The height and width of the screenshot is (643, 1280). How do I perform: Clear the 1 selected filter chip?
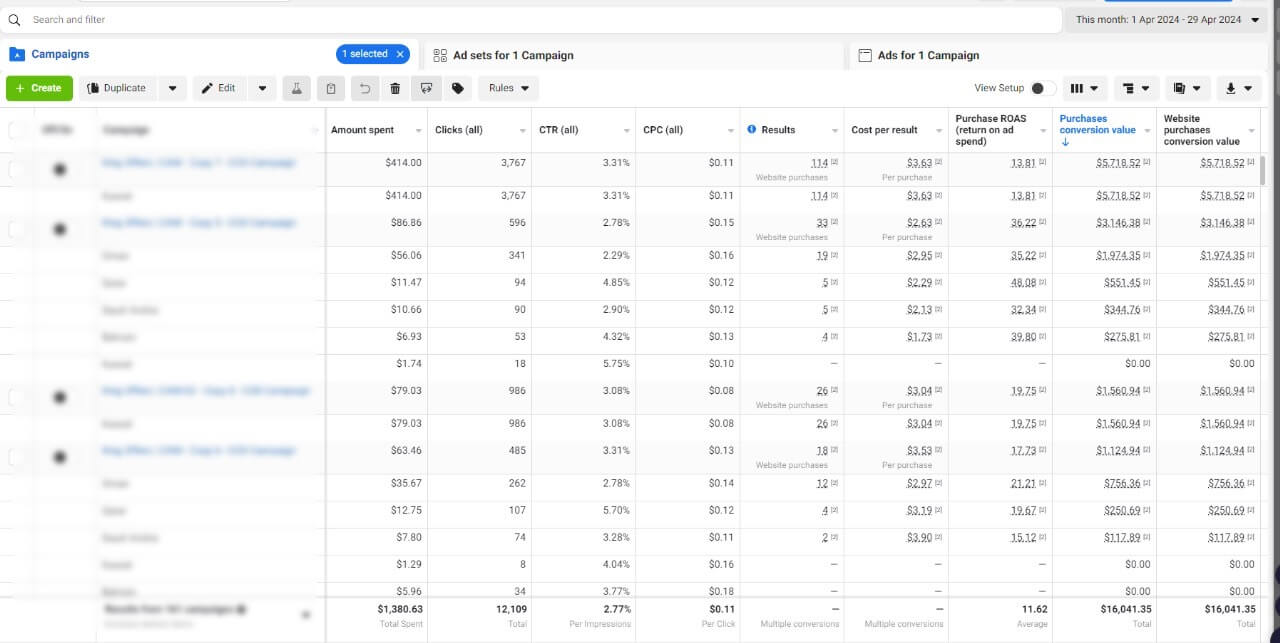click(x=400, y=54)
